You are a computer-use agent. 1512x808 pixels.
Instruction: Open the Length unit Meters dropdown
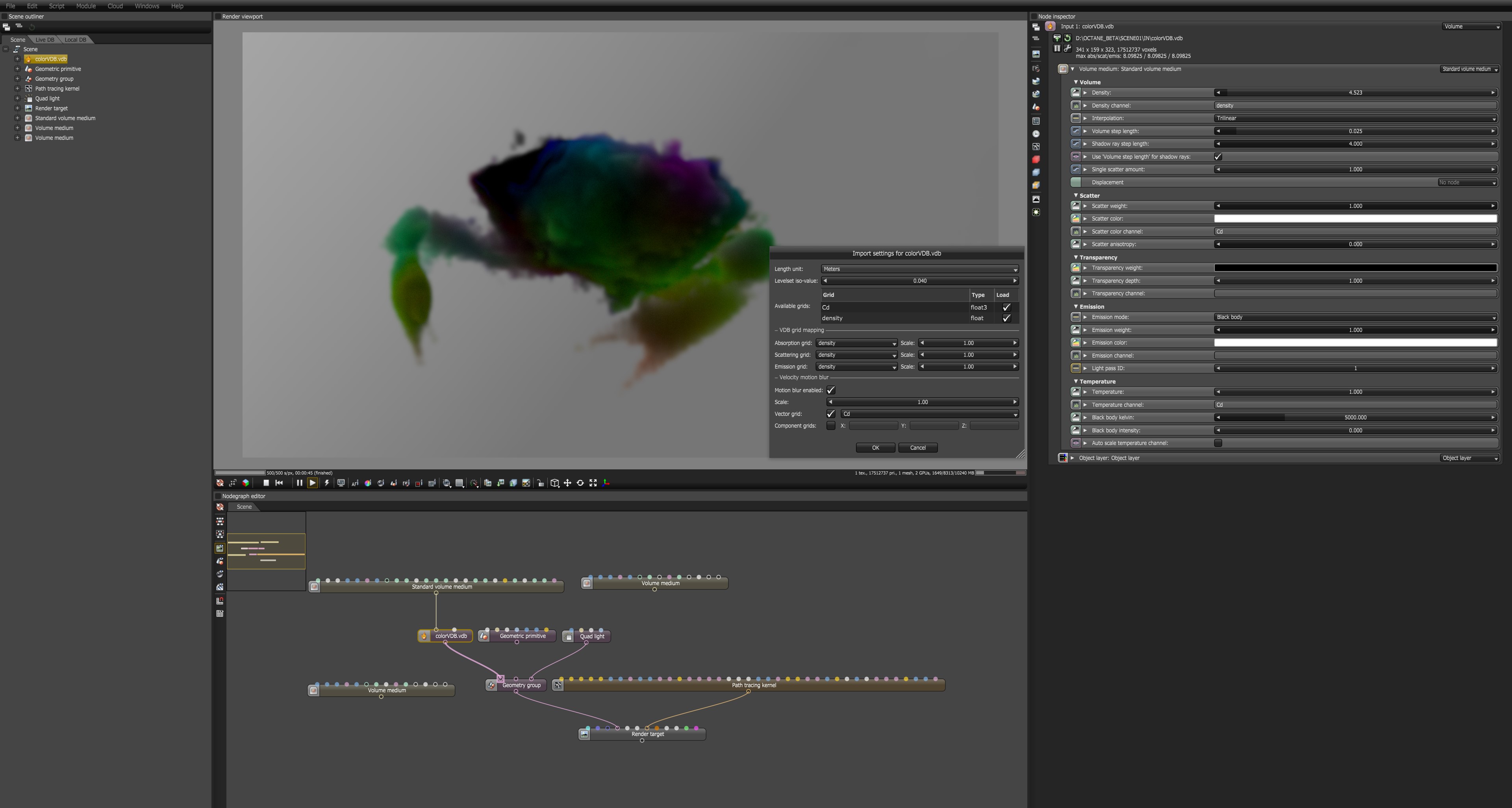(x=919, y=269)
